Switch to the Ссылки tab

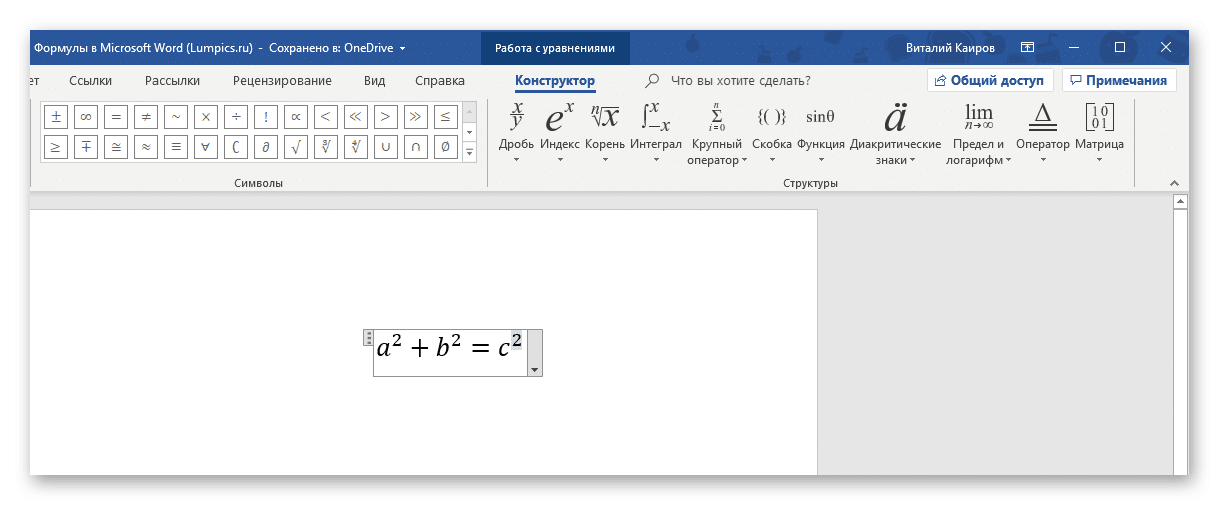(x=91, y=81)
